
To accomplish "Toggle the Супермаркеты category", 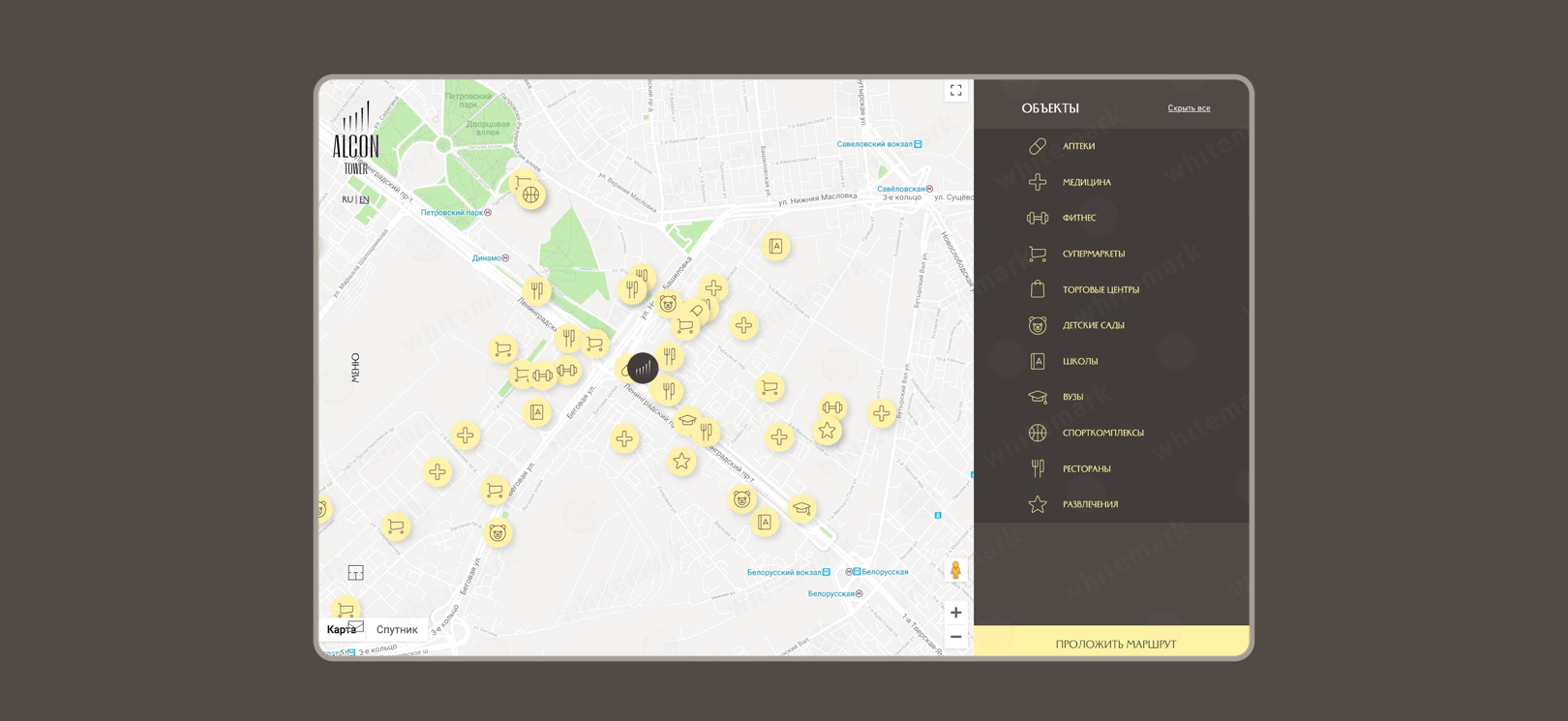I will [1093, 254].
